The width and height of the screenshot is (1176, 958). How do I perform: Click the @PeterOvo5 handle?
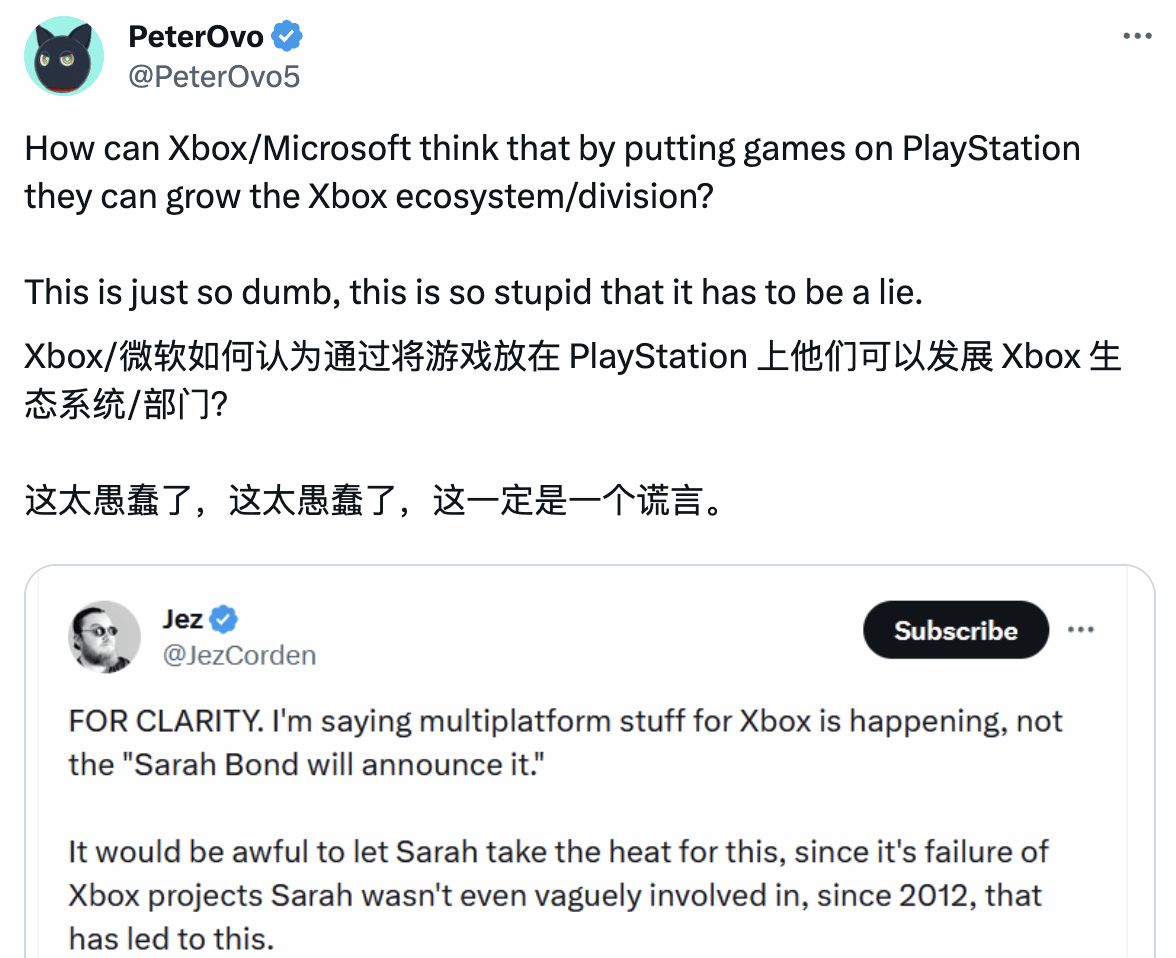click(214, 76)
